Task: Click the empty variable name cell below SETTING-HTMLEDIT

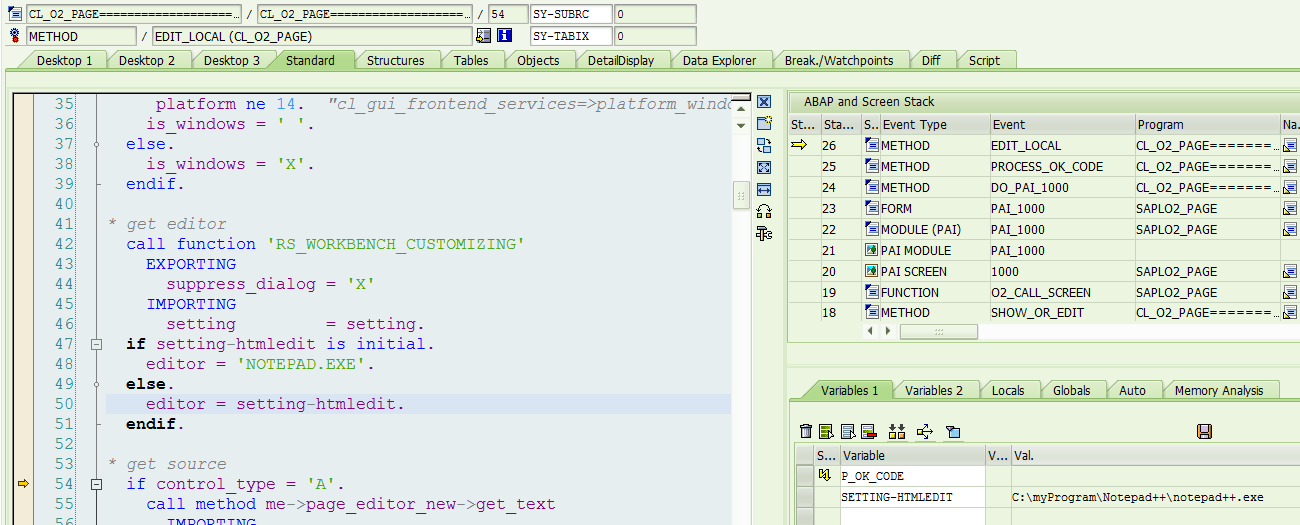Action: point(912,516)
